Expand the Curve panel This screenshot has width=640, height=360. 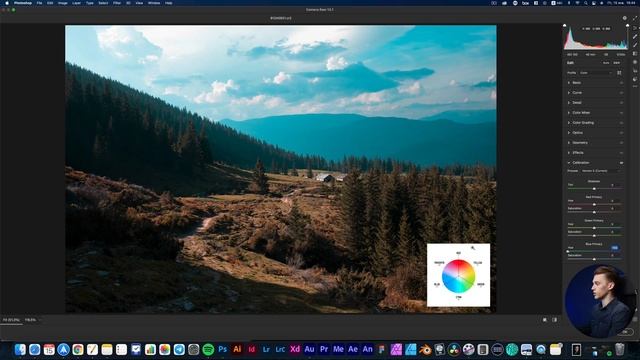(x=577, y=93)
